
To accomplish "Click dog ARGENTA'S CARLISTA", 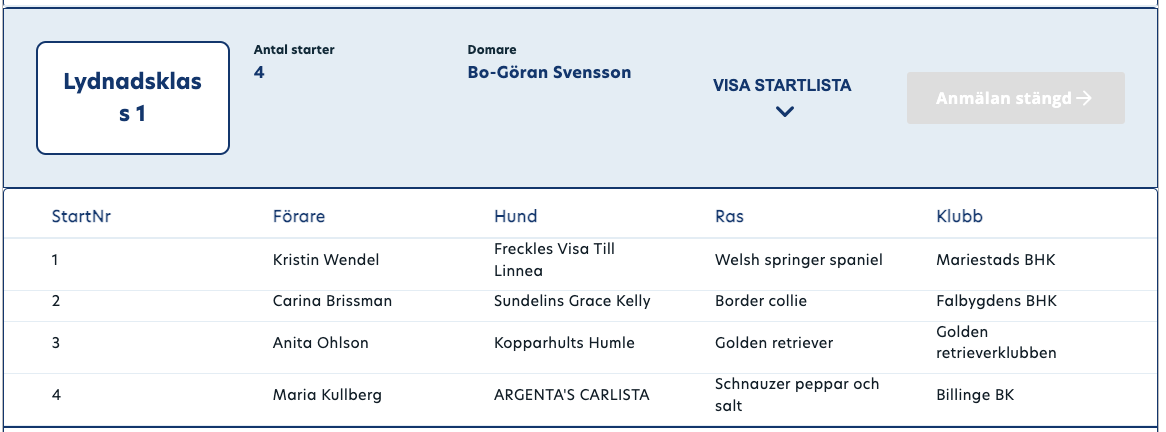I will (571, 395).
